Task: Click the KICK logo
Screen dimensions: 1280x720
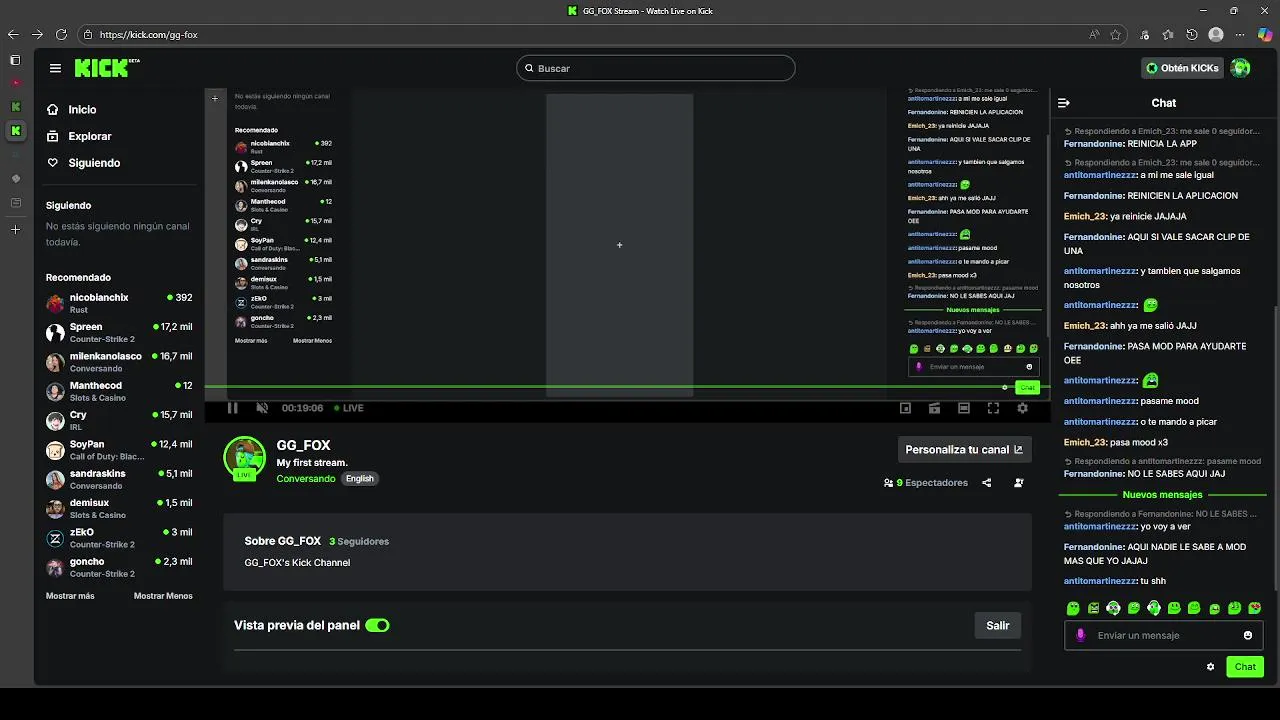Action: click(106, 68)
